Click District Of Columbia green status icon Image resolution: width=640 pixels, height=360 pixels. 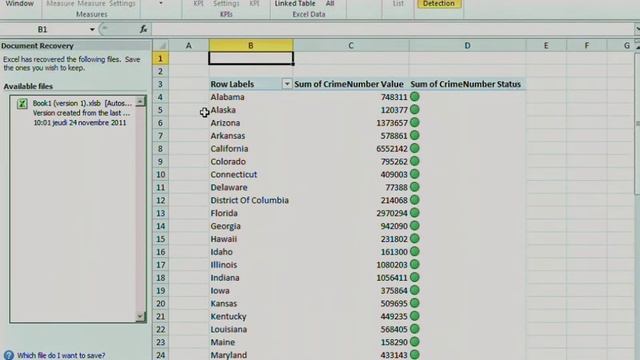[x=415, y=200]
